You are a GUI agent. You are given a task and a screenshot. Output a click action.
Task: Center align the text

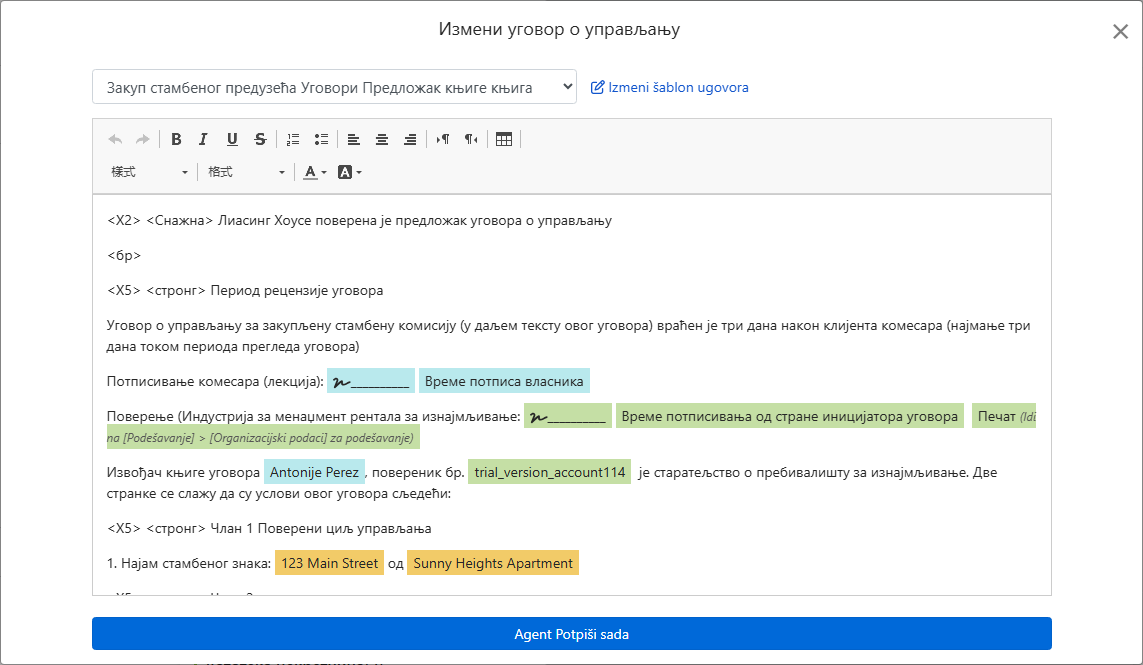tap(382, 139)
